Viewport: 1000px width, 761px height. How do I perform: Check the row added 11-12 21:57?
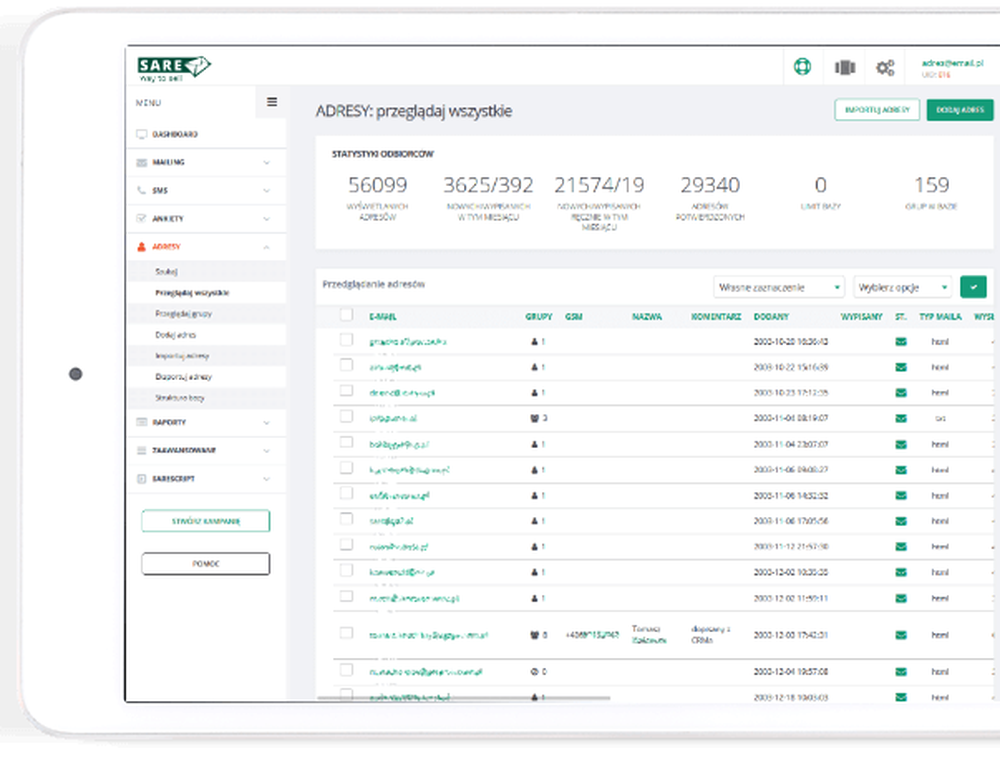click(346, 544)
